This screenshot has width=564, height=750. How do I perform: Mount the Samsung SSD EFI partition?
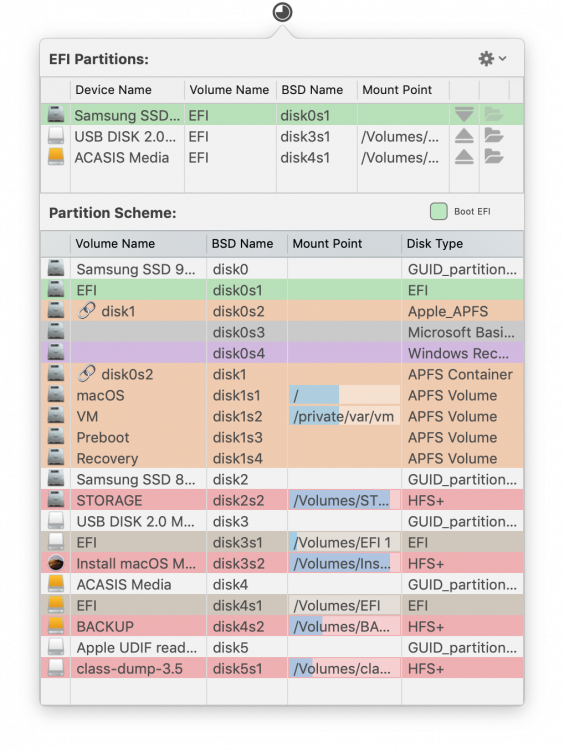464,115
